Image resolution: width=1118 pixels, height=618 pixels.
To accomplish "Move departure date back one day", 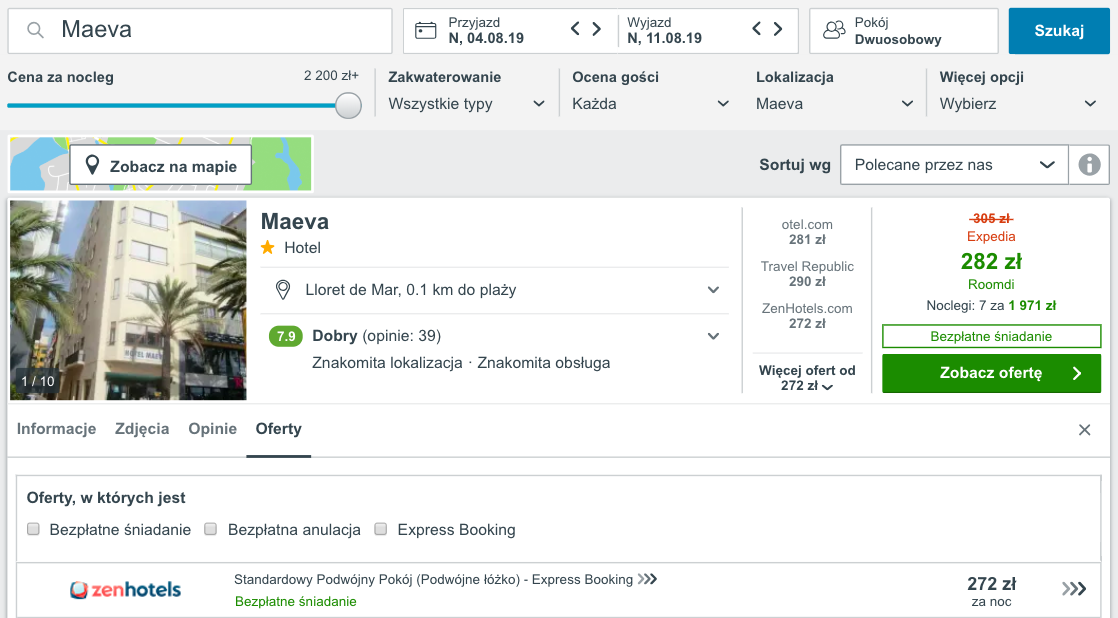I will pos(757,29).
